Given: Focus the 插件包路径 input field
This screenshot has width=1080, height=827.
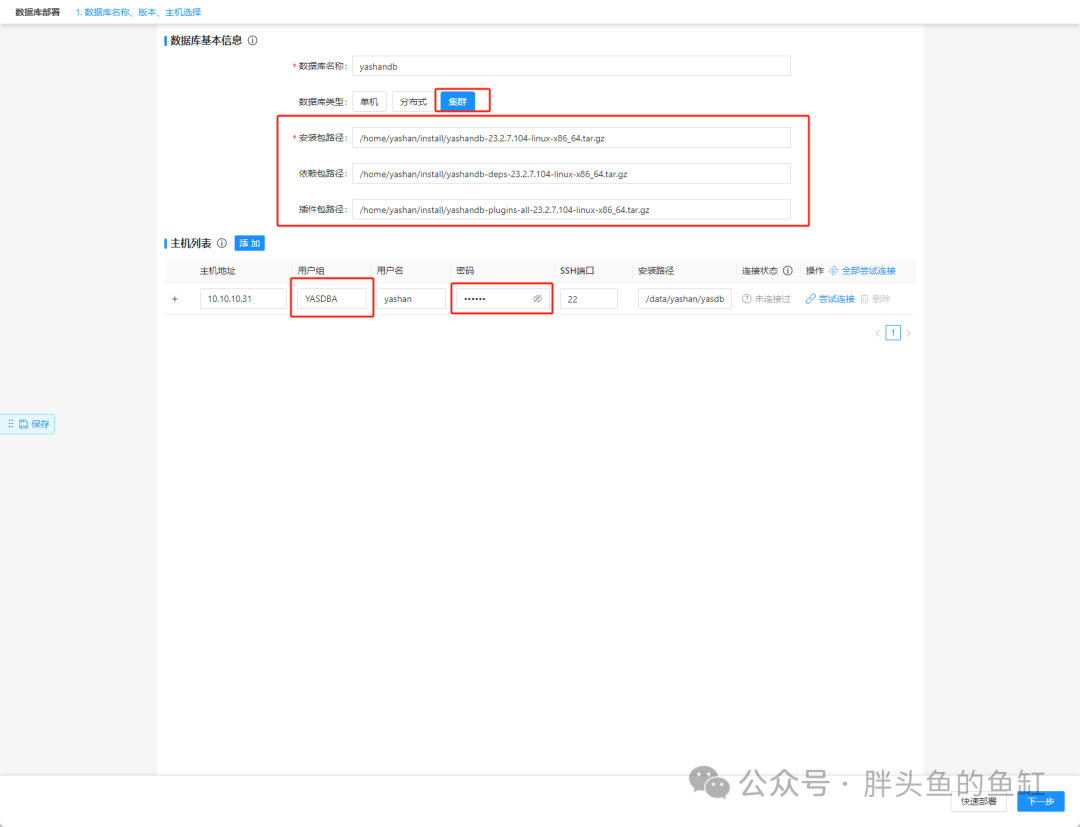Looking at the screenshot, I should coord(571,209).
